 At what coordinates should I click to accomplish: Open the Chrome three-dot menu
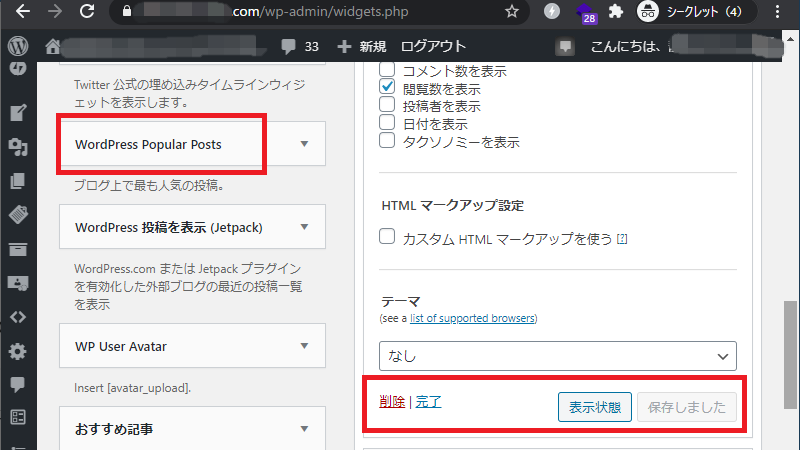point(777,11)
